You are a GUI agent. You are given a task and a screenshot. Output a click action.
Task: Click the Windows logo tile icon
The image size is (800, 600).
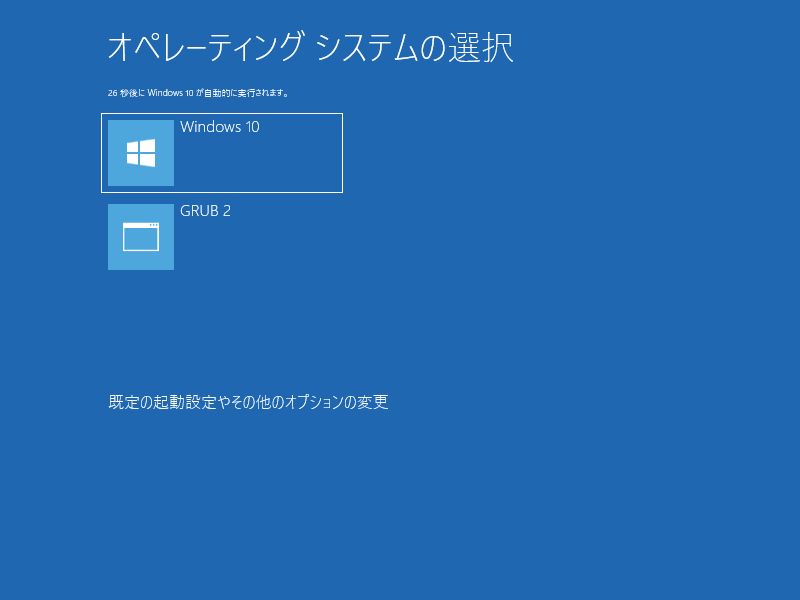[141, 153]
